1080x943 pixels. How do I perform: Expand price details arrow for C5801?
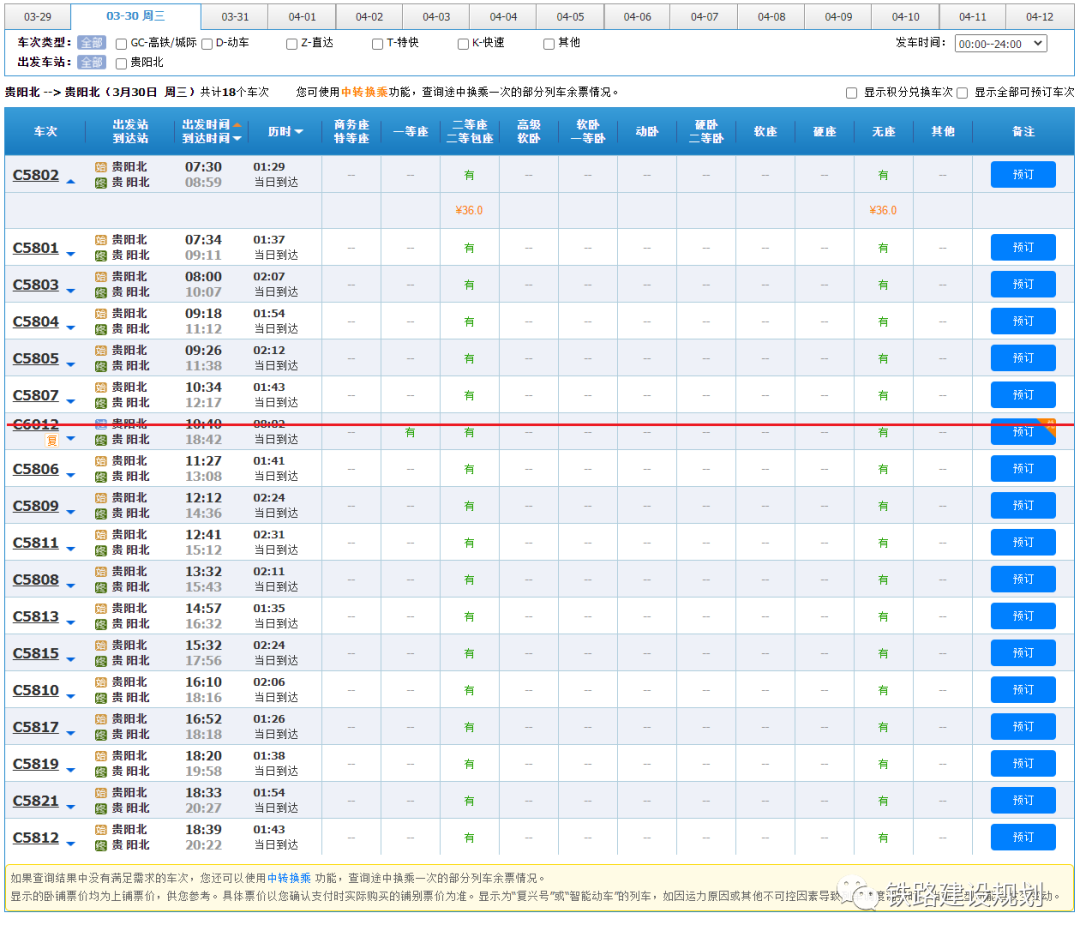click(x=70, y=254)
